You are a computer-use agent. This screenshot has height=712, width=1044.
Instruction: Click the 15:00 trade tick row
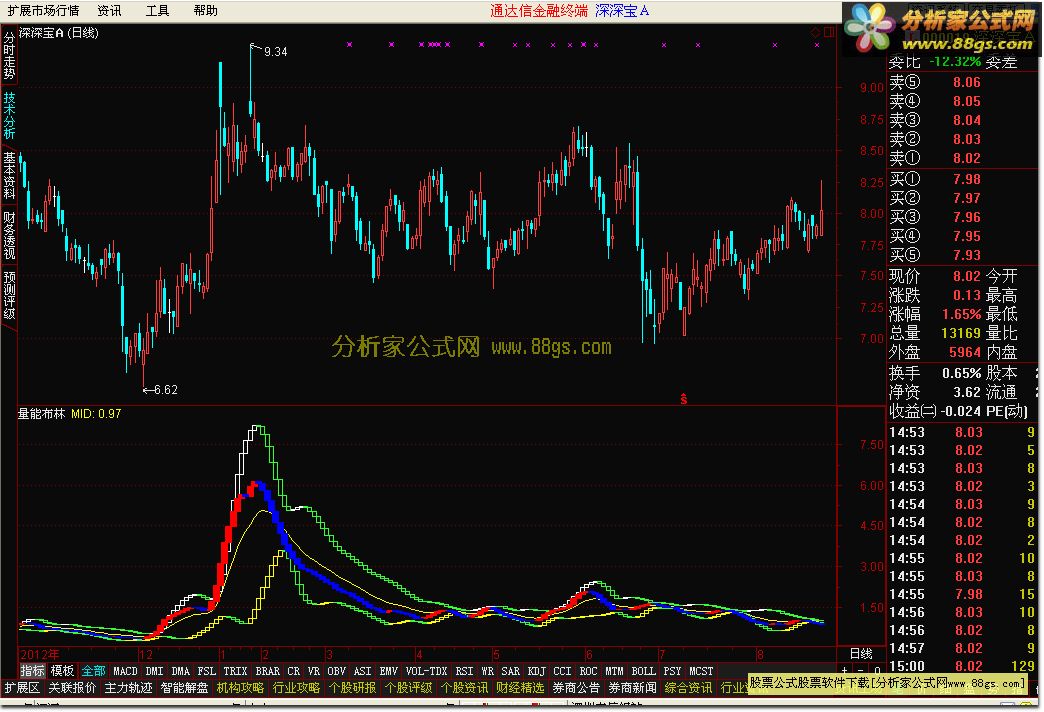tap(962, 666)
